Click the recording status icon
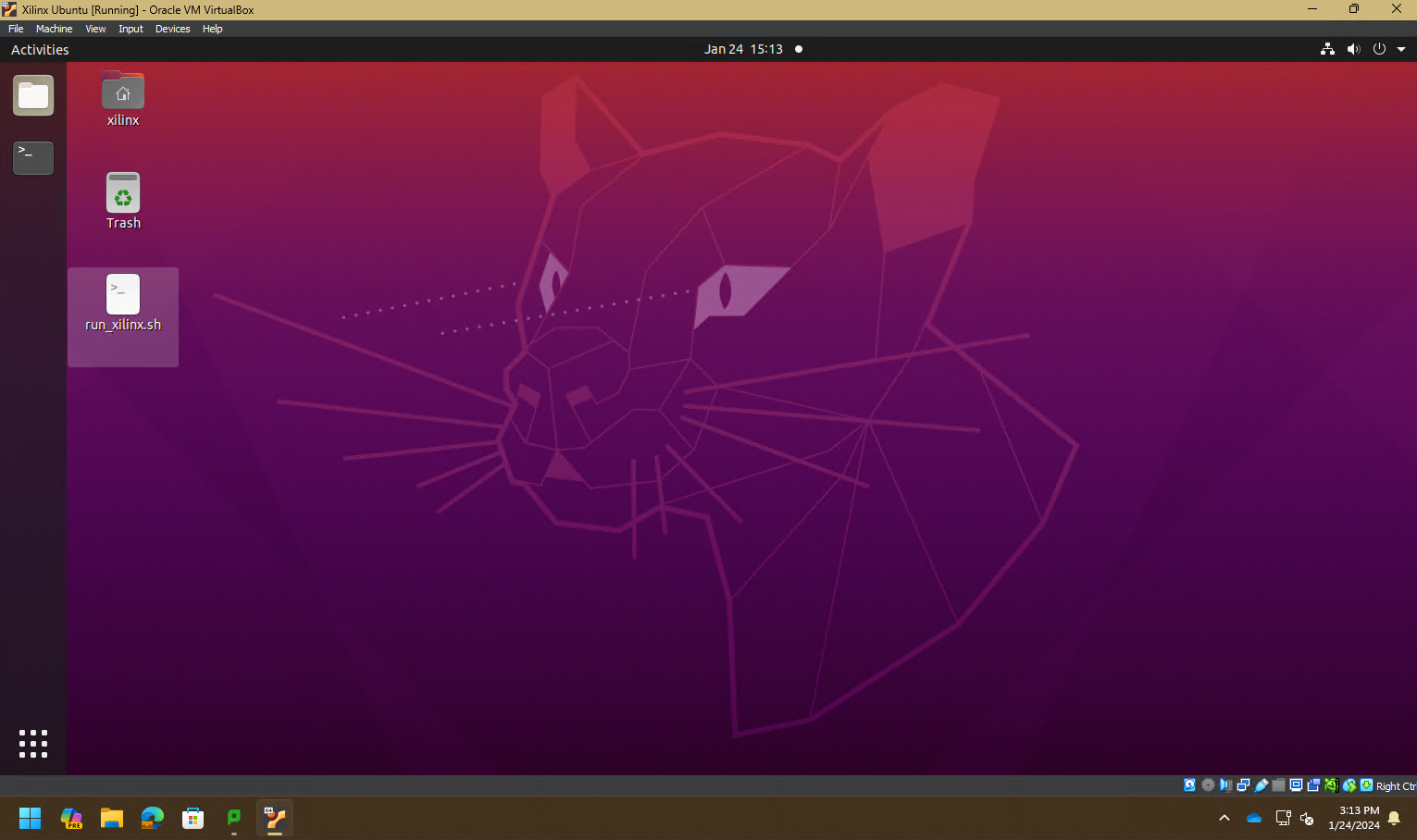This screenshot has width=1417, height=840. click(x=1313, y=785)
